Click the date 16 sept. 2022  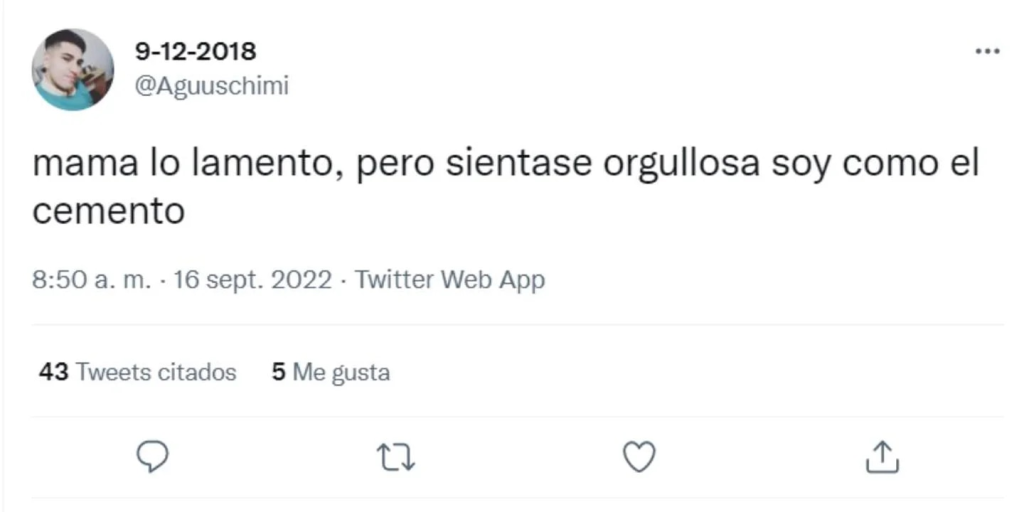[252, 280]
